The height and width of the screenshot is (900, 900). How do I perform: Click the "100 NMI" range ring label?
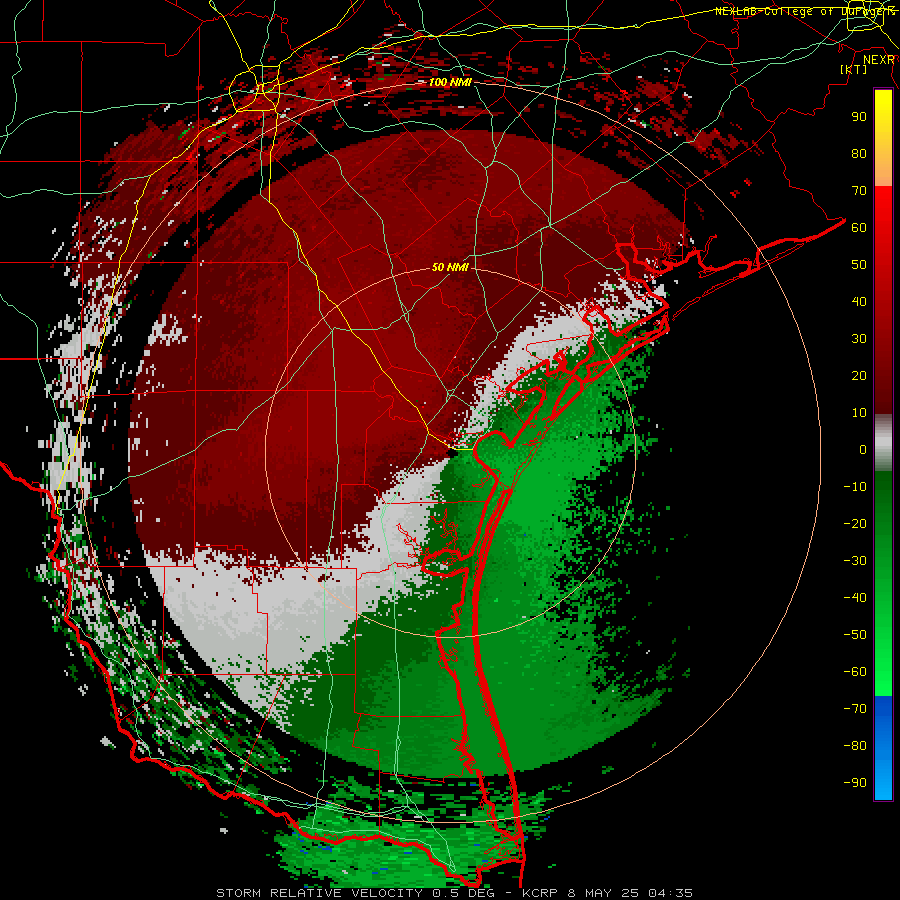click(x=450, y=82)
